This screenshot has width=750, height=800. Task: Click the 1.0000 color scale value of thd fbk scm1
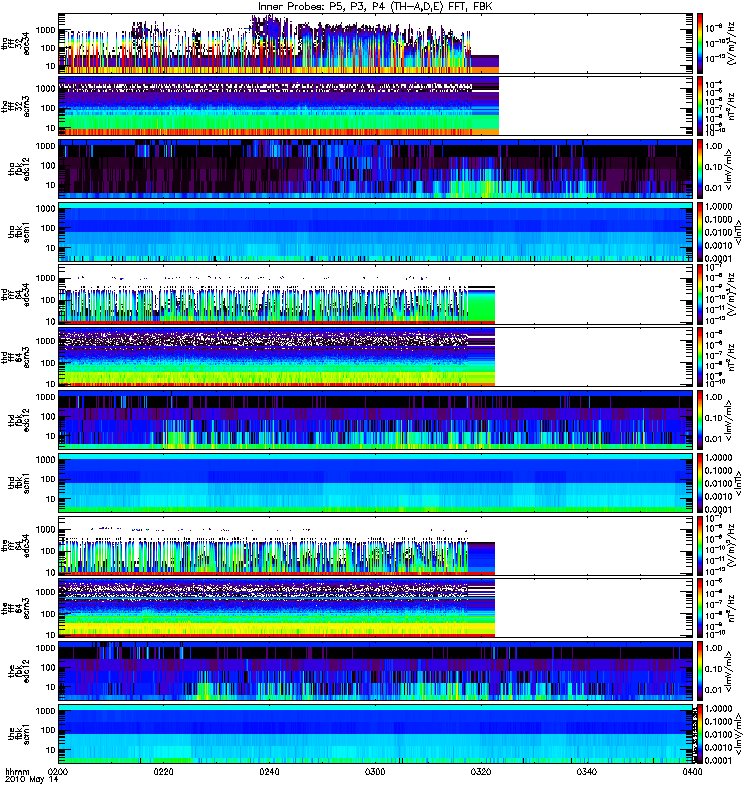click(x=718, y=458)
